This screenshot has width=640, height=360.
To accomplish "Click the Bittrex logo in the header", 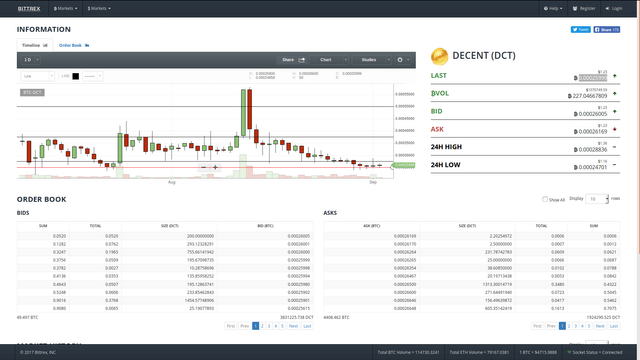I will click(29, 8).
